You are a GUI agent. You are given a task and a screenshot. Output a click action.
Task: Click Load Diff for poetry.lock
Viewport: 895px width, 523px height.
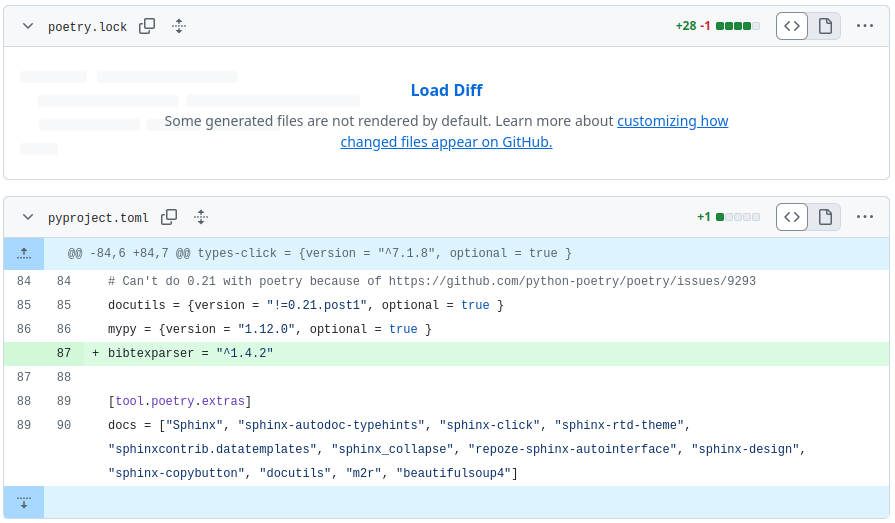[446, 91]
